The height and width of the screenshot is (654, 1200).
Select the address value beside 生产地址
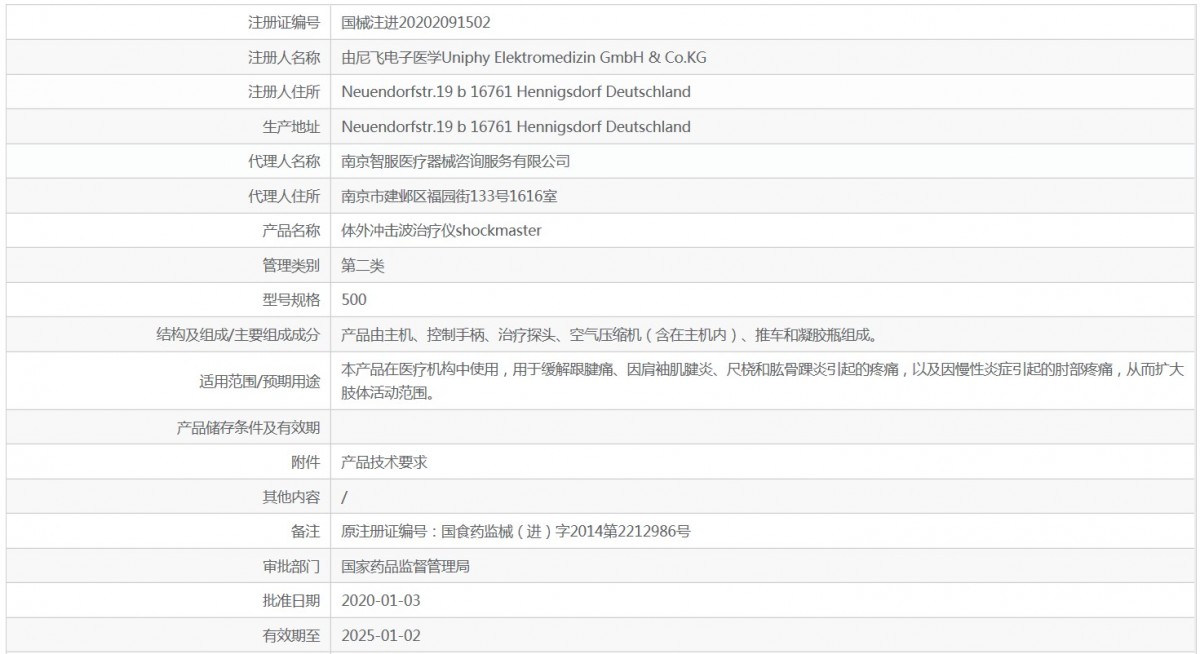click(x=516, y=127)
